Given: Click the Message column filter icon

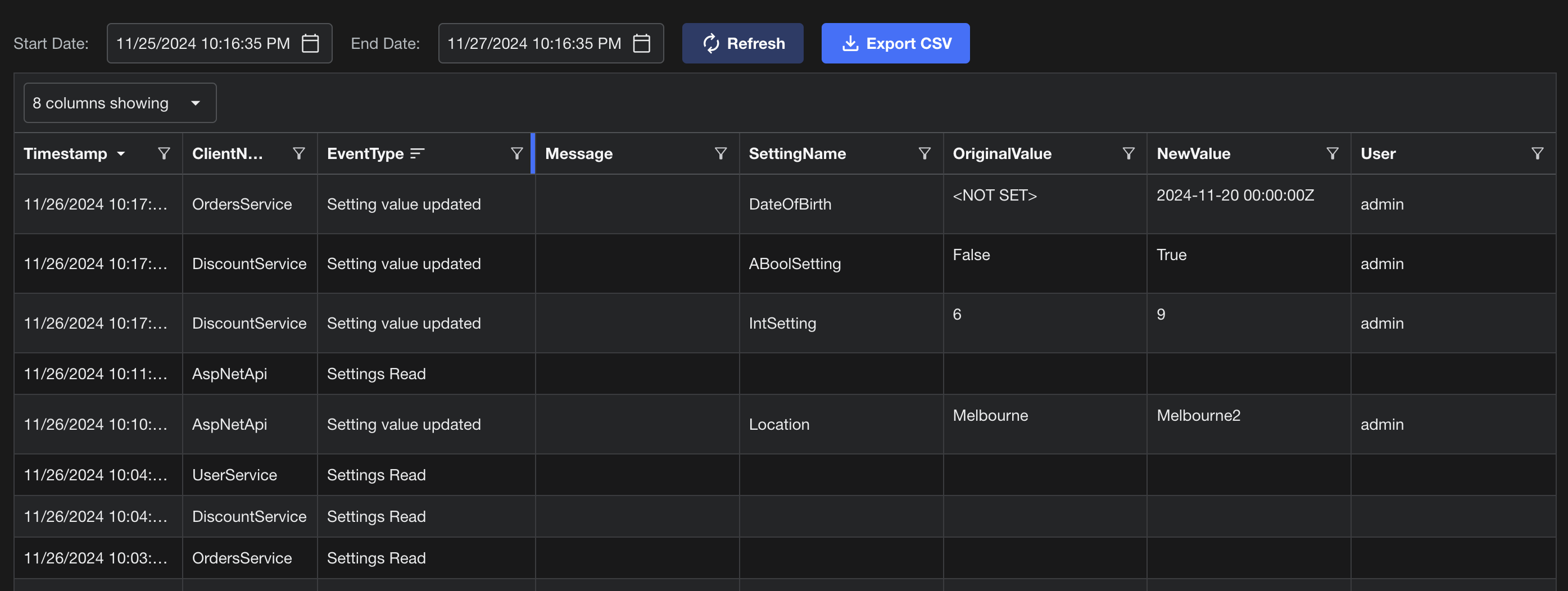Looking at the screenshot, I should coord(720,153).
